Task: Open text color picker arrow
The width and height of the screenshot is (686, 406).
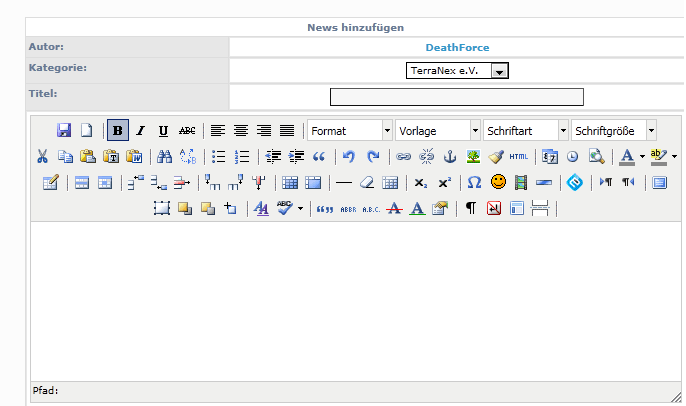Action: [642, 156]
